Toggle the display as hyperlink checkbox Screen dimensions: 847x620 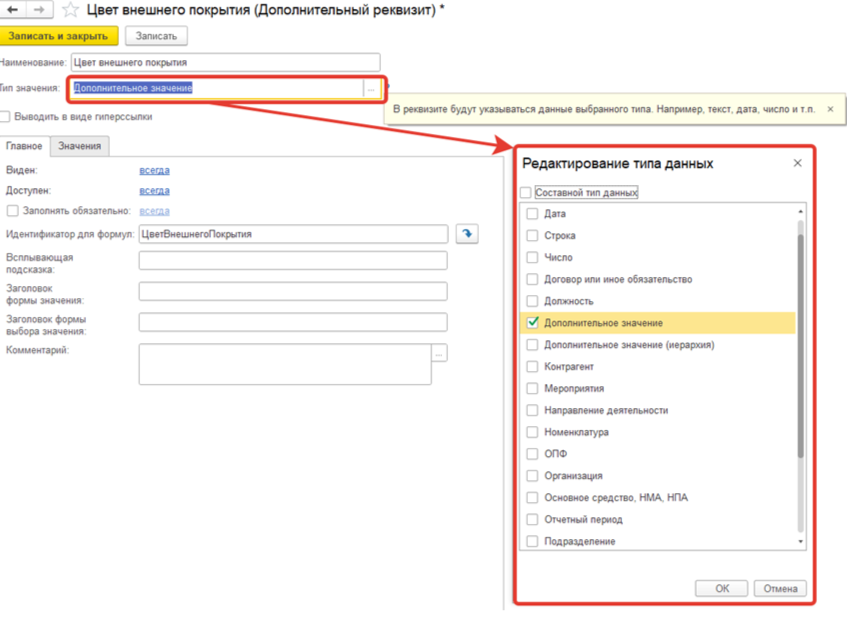coord(5,117)
